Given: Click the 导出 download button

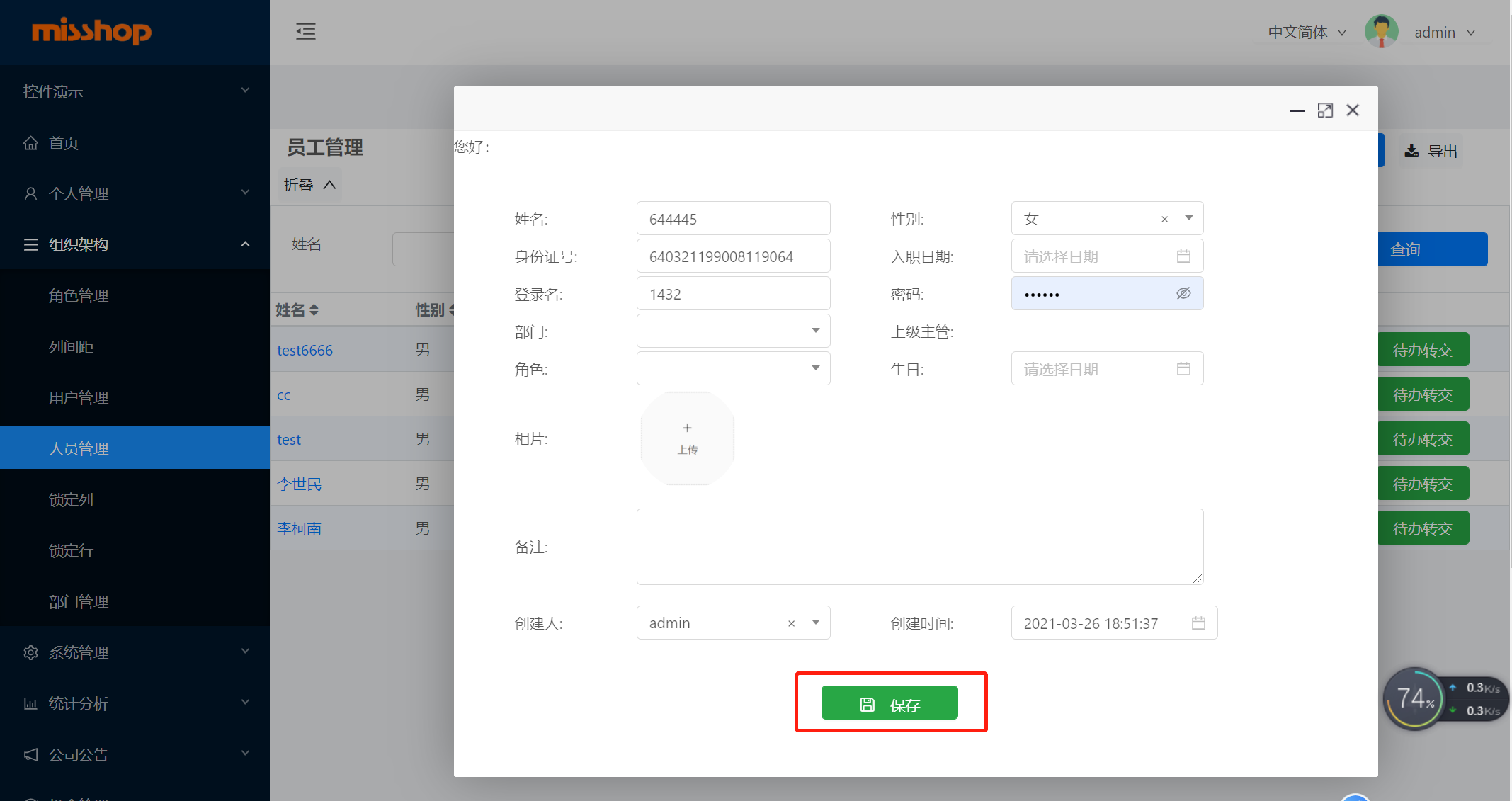Looking at the screenshot, I should (1431, 151).
